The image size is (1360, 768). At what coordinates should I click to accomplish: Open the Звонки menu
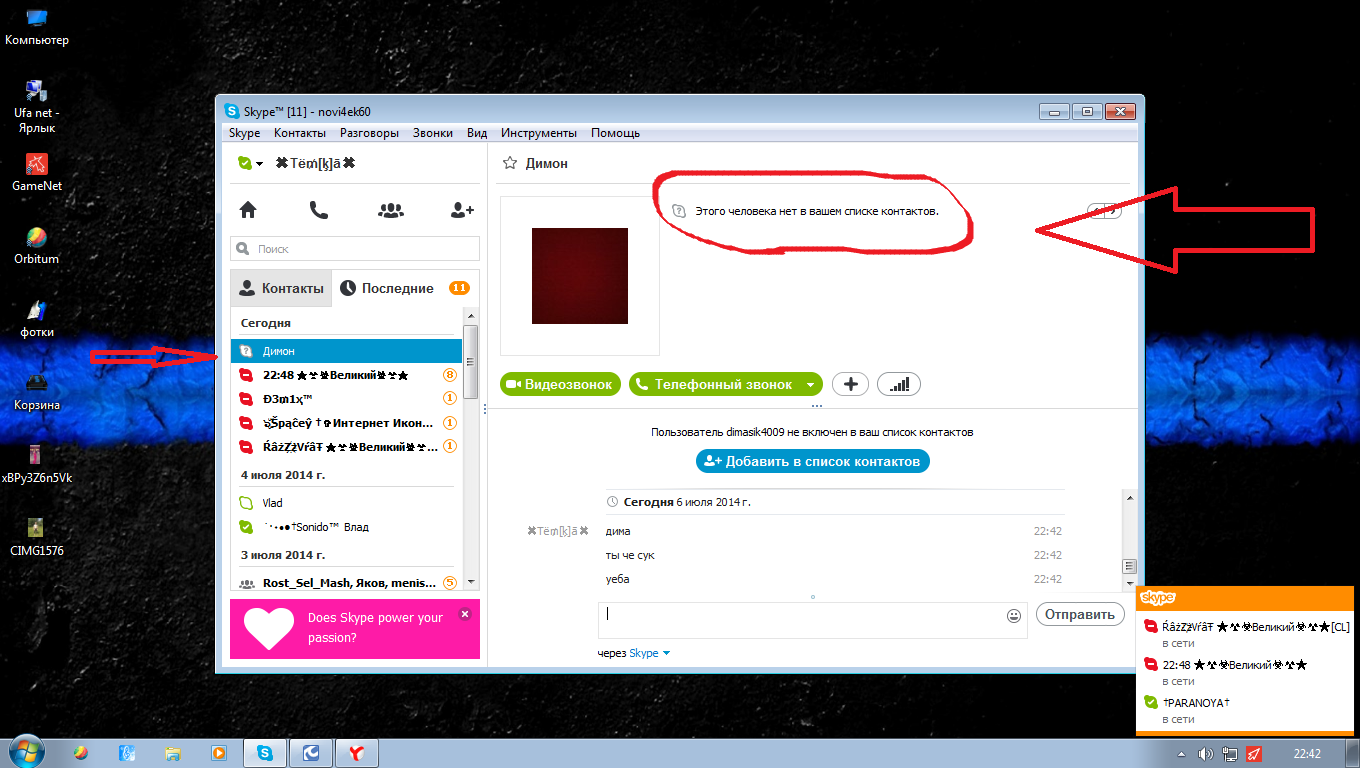tap(433, 133)
